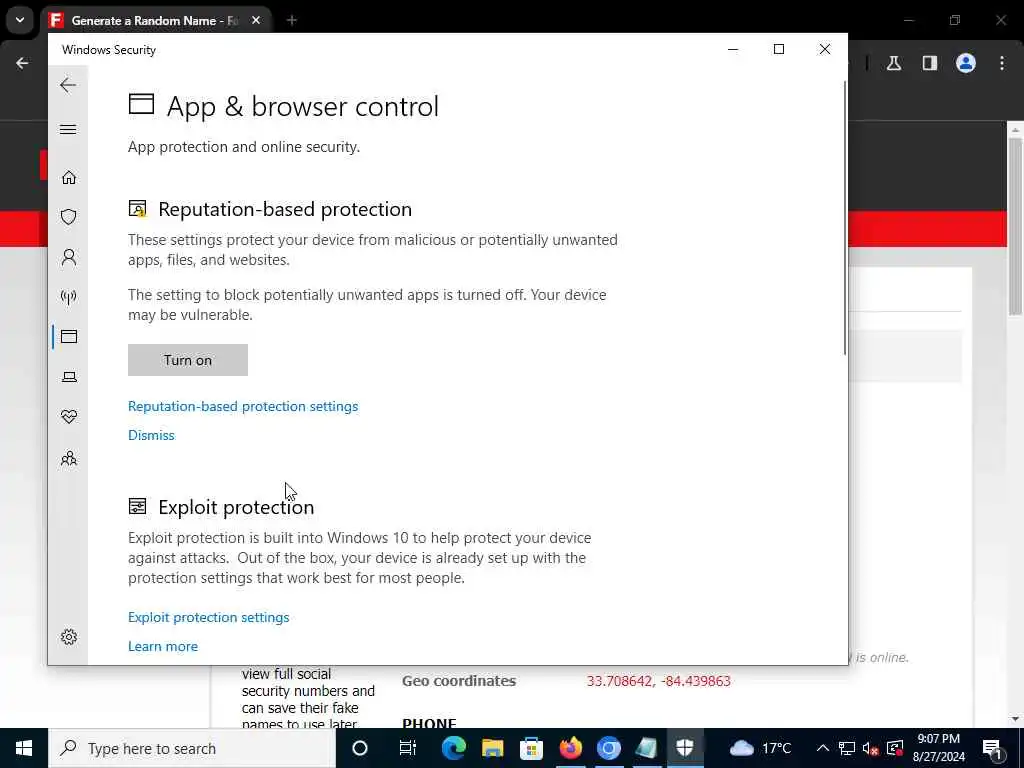Open a new browser tab
The height and width of the screenshot is (768, 1024).
click(x=292, y=21)
